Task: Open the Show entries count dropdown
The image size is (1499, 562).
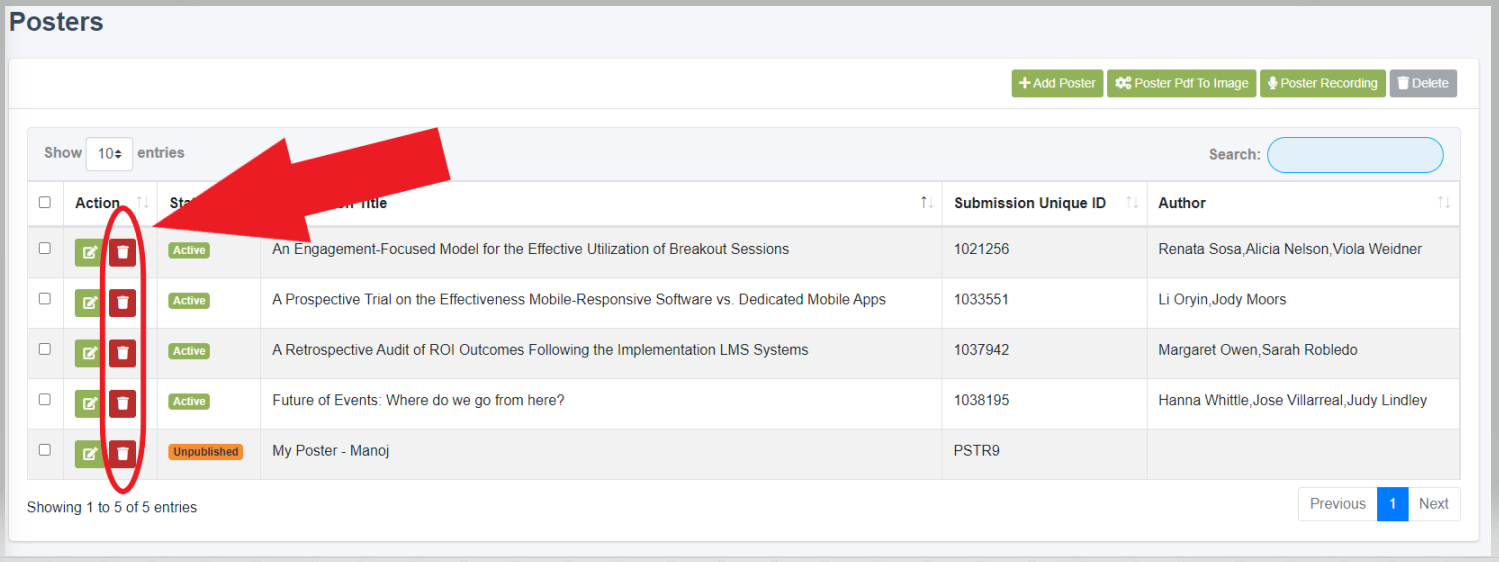Action: (109, 154)
